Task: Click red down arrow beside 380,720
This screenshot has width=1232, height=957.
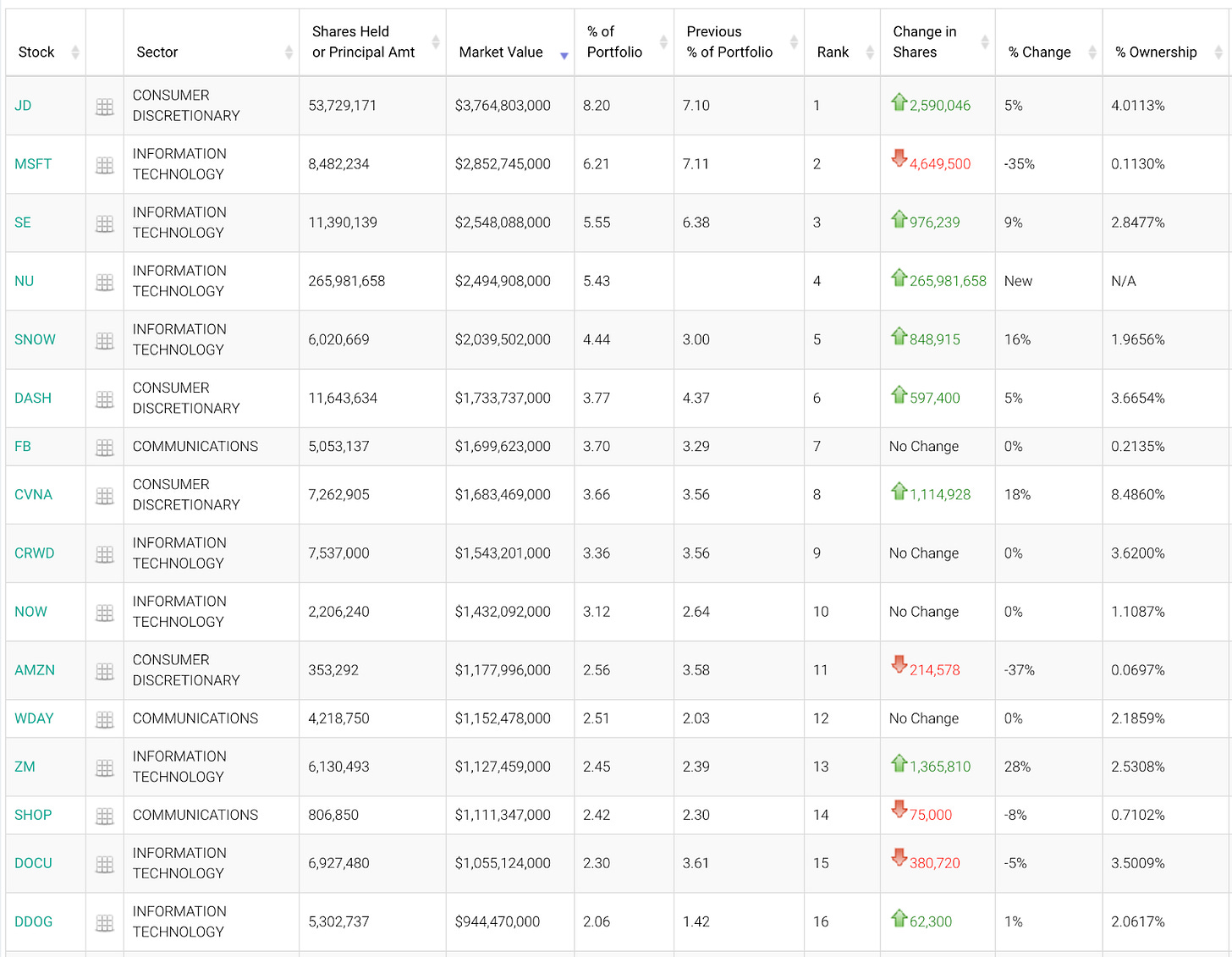Action: point(899,857)
